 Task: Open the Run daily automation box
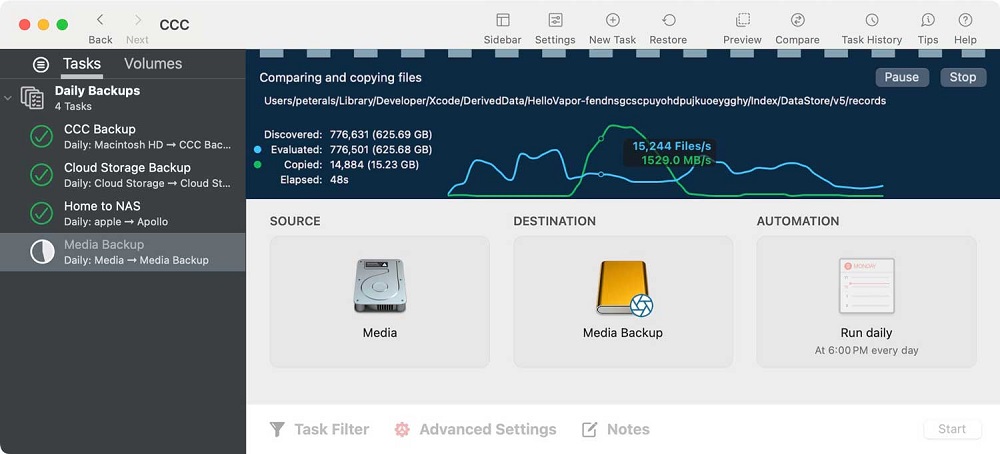866,301
